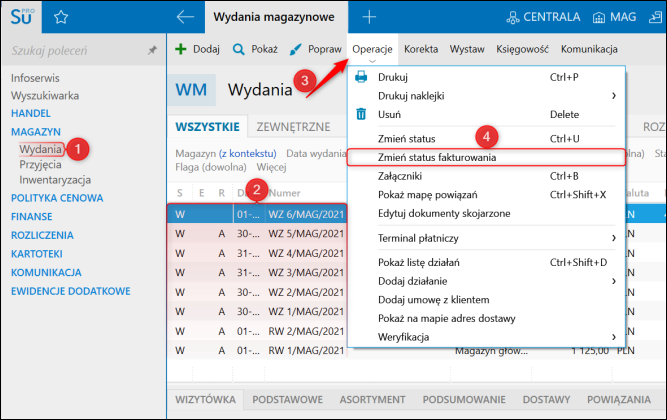Open the Magazyn (z kontekstu) filter
The width and height of the screenshot is (667, 420).
tap(226, 153)
